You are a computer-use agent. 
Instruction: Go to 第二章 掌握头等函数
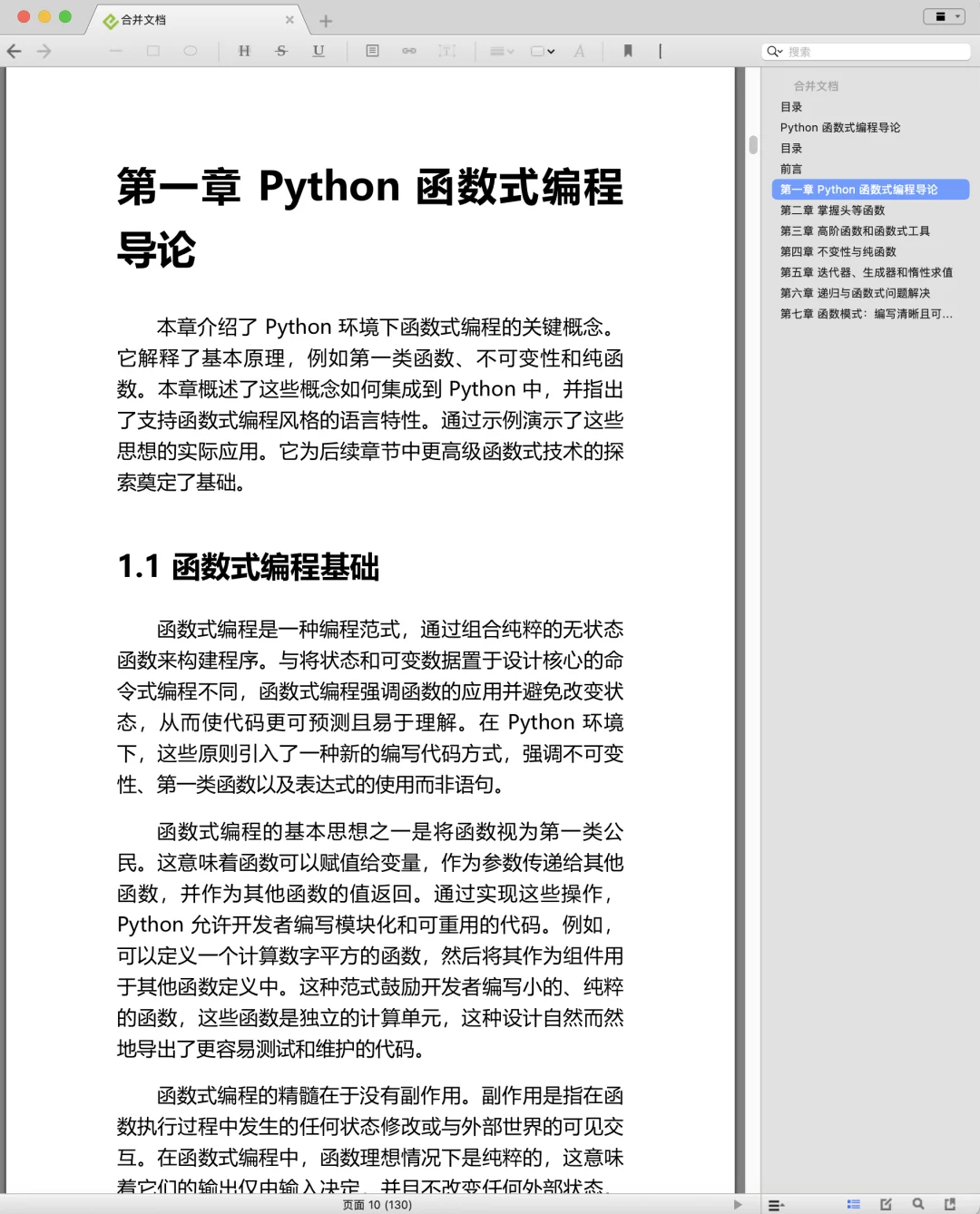point(832,210)
